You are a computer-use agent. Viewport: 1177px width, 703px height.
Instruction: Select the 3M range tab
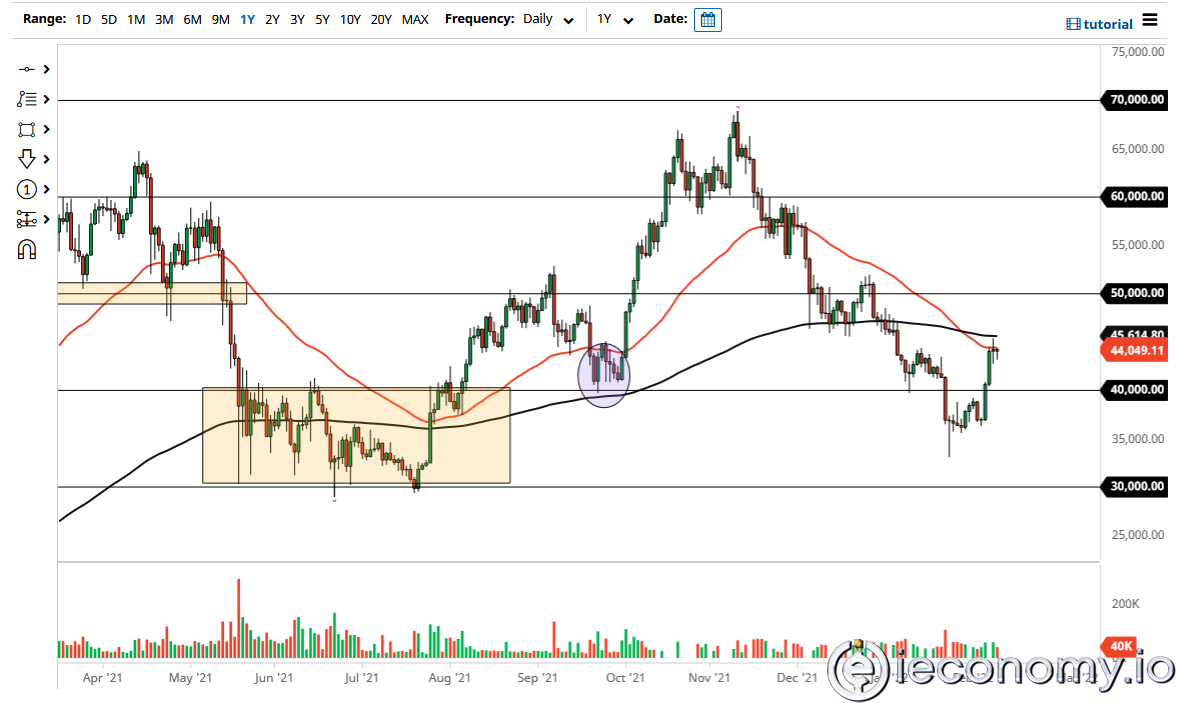164,19
